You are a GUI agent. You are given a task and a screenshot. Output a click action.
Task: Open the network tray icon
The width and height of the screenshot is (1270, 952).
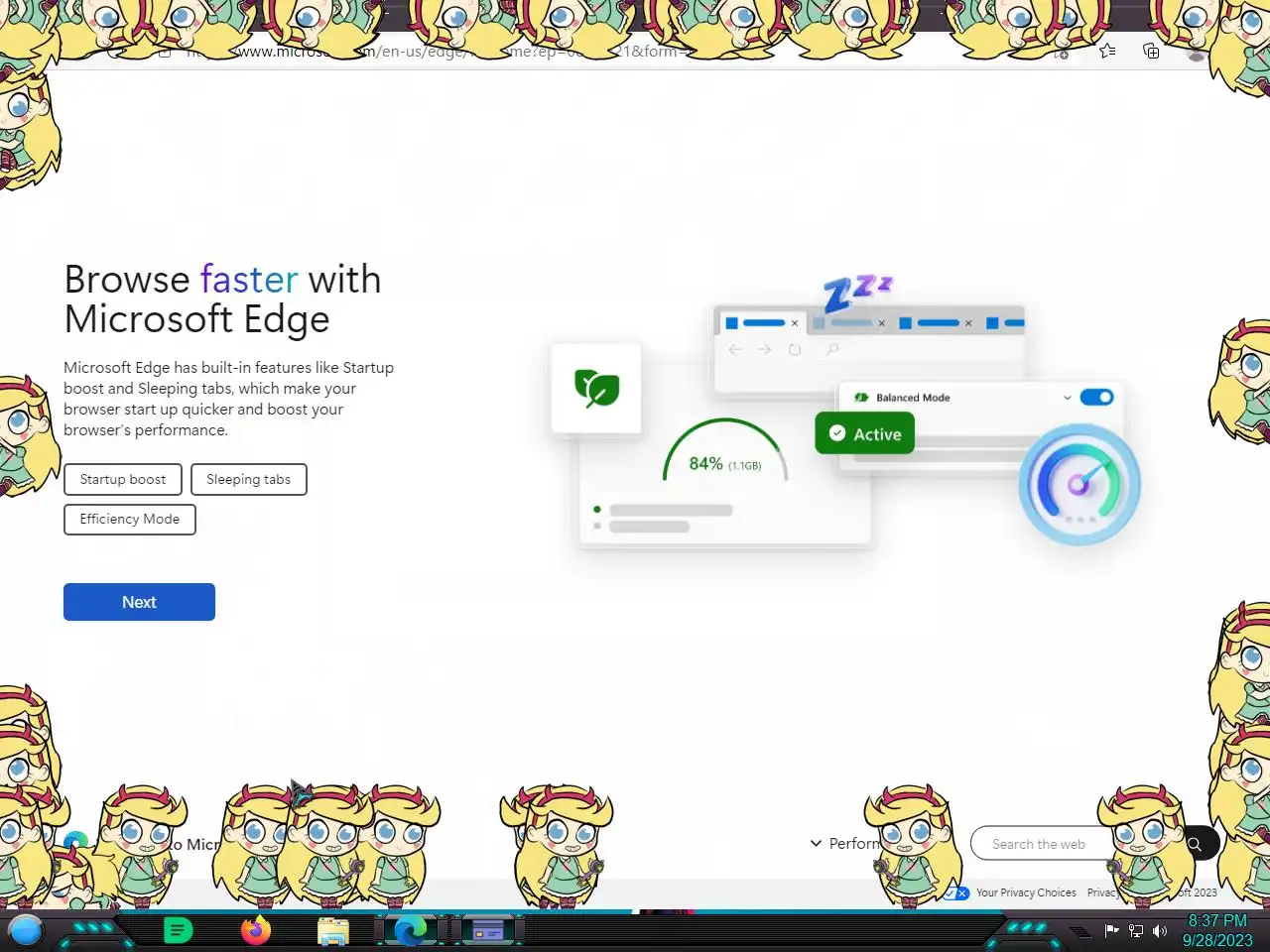click(1136, 931)
